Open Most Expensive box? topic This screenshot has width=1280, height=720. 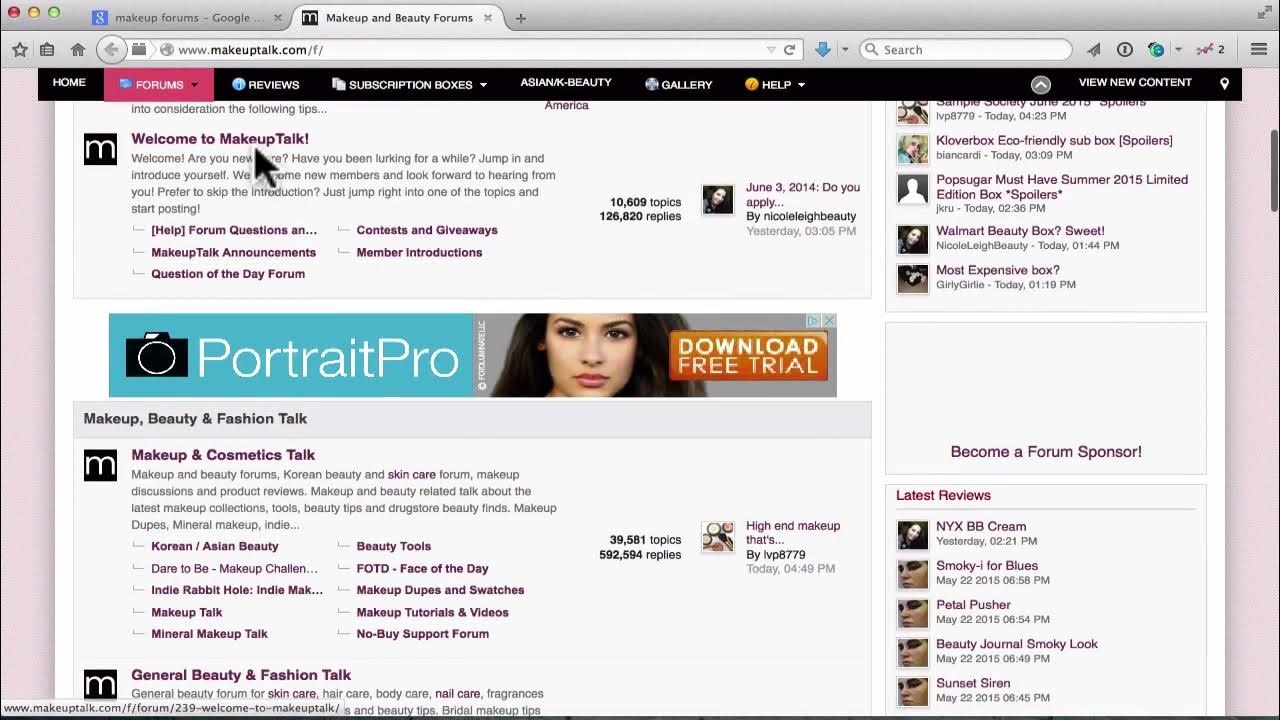click(998, 270)
